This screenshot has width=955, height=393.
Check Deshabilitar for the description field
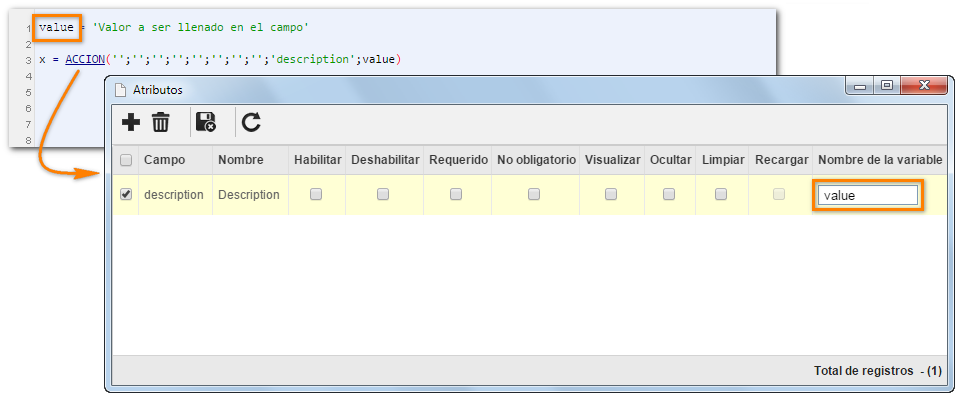pos(382,194)
